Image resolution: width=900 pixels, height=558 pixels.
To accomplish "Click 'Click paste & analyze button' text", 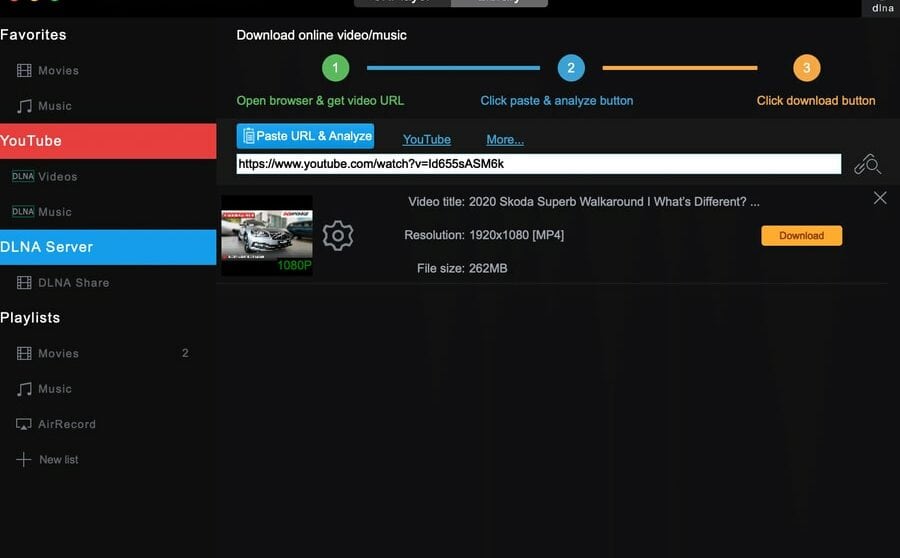I will 557,101.
